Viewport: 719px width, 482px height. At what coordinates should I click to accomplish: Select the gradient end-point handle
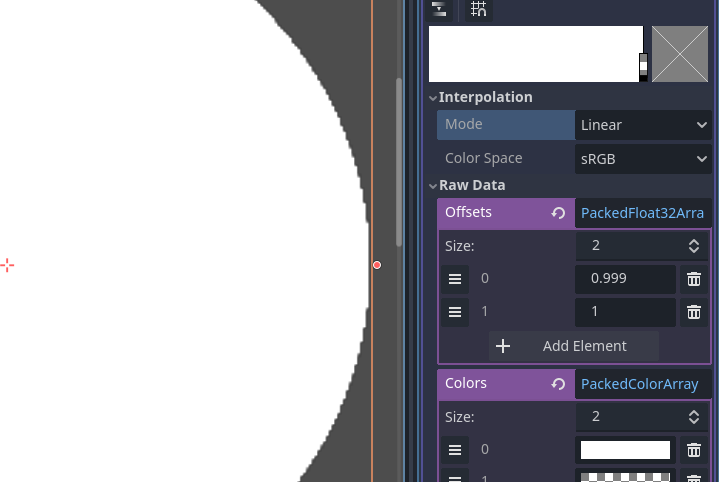(x=643, y=67)
